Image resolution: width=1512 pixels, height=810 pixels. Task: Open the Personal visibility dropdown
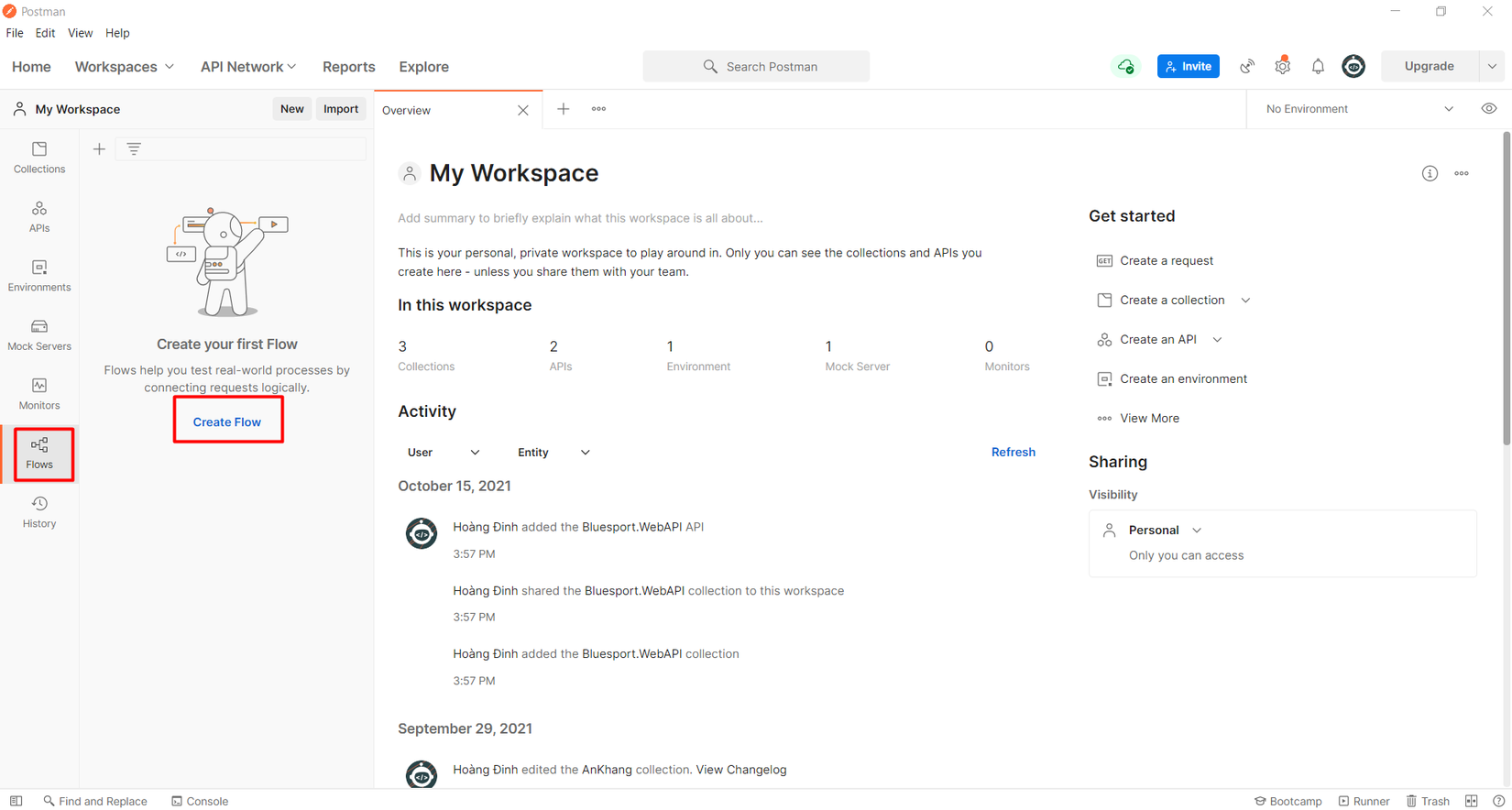point(1165,531)
